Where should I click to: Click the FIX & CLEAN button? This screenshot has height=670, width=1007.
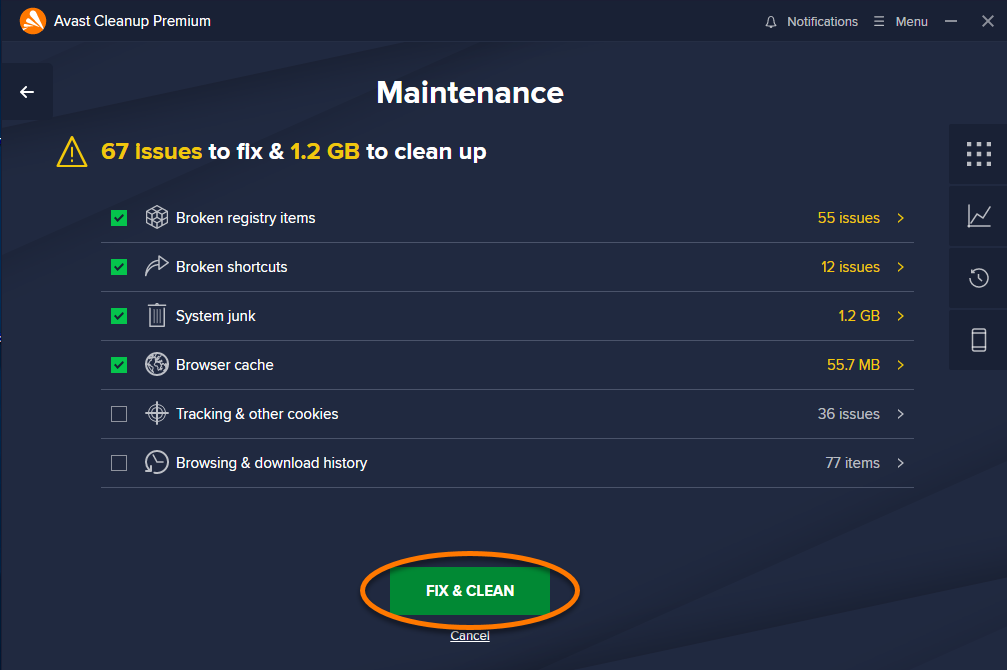point(469,590)
